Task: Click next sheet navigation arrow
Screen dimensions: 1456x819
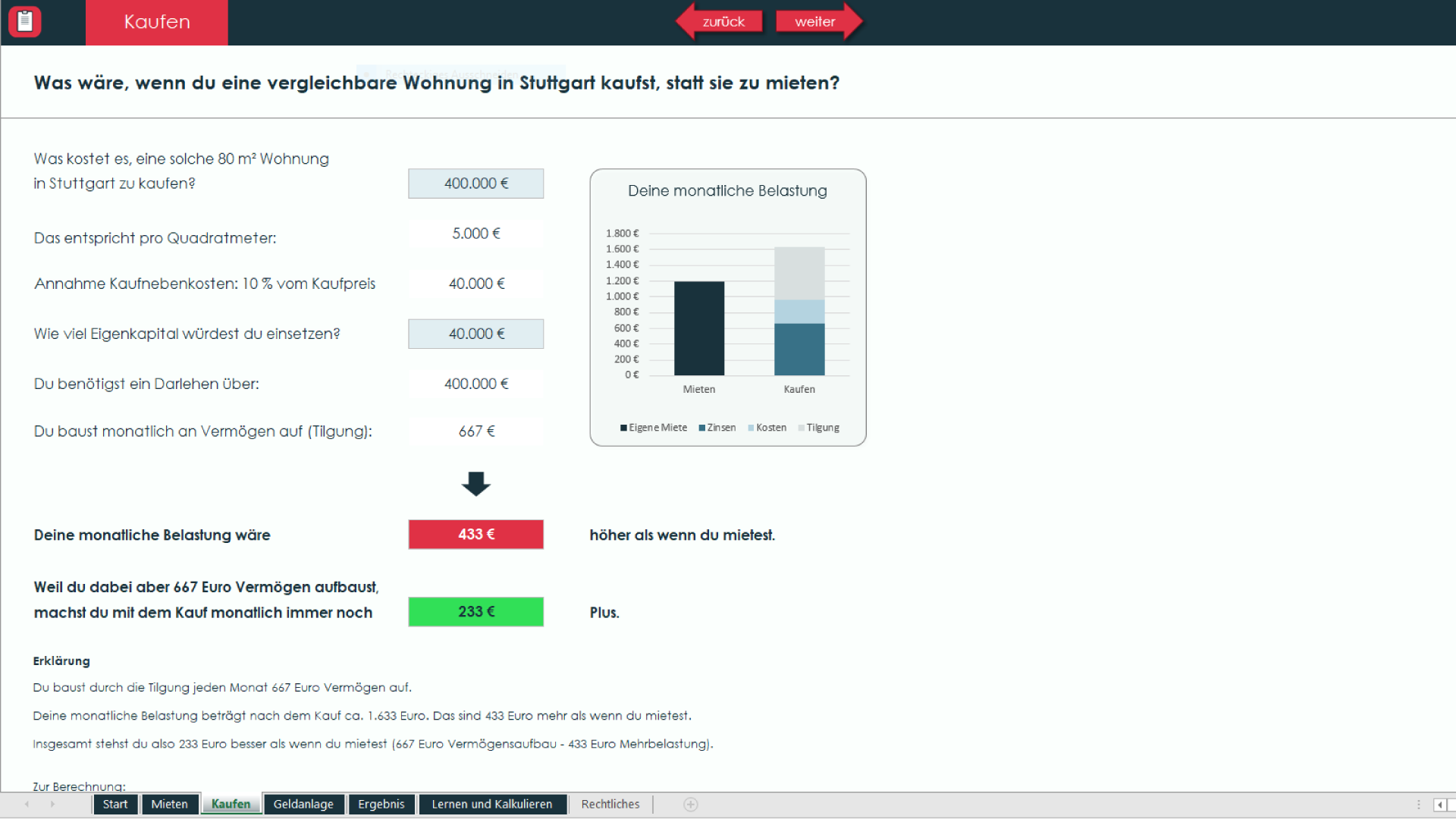Action: pos(52,805)
